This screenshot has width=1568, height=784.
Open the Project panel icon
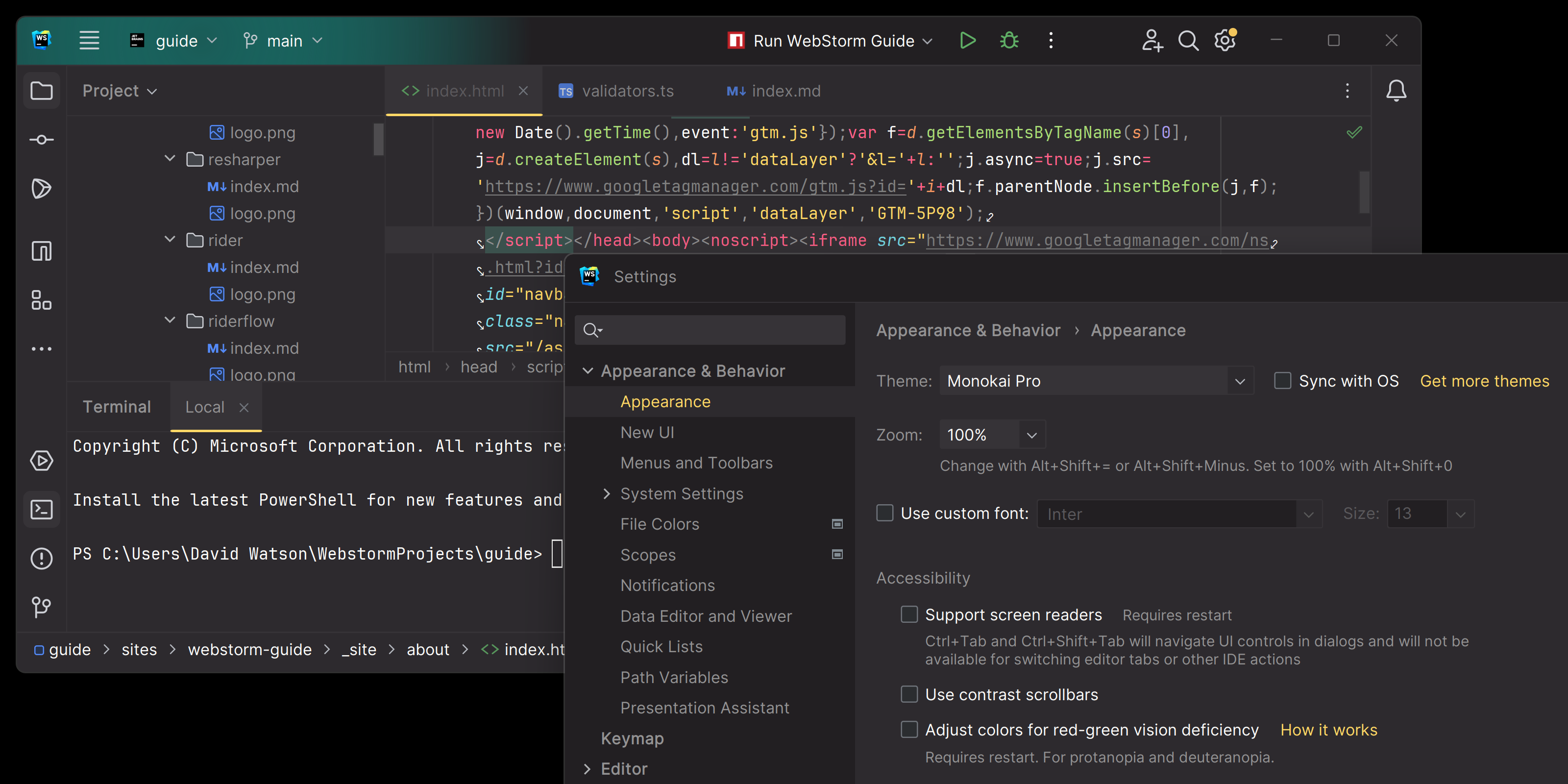click(x=41, y=90)
